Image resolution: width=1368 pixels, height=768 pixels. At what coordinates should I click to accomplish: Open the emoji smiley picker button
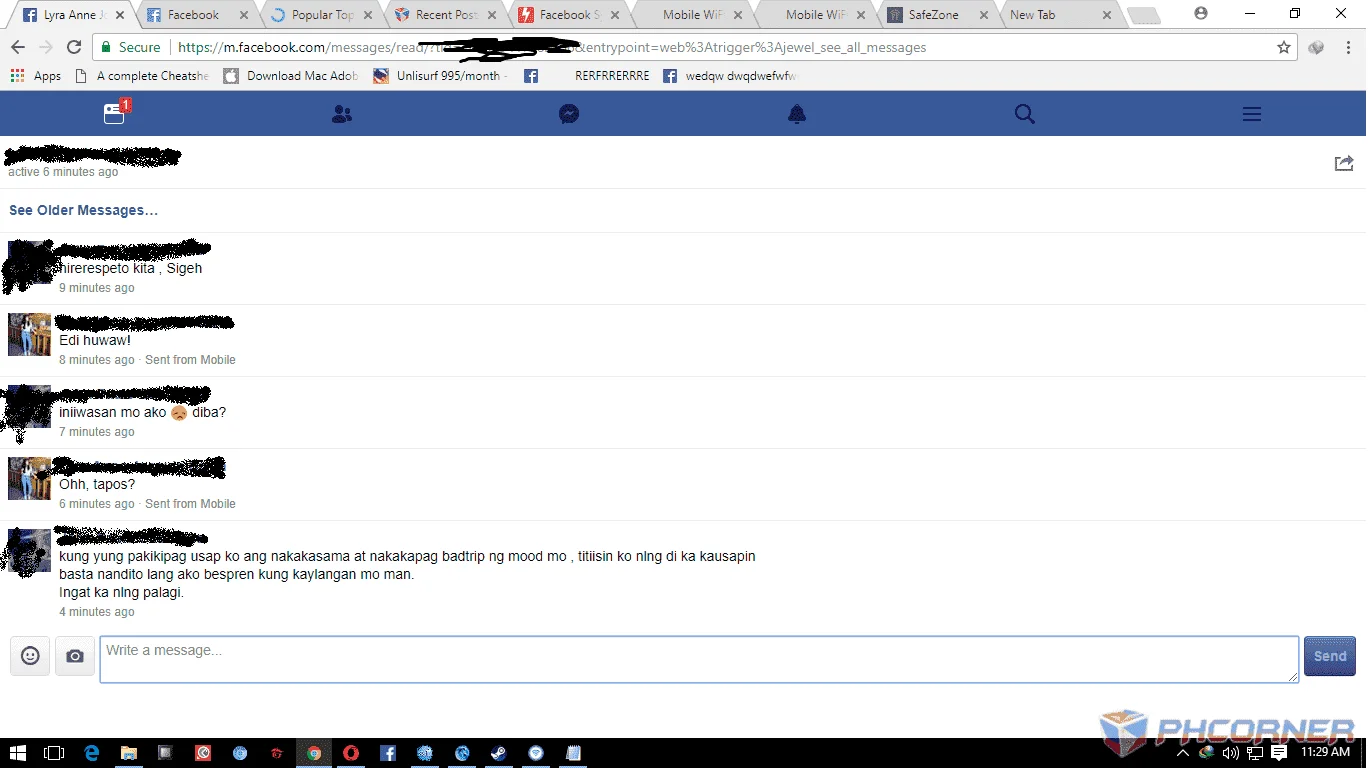point(30,656)
